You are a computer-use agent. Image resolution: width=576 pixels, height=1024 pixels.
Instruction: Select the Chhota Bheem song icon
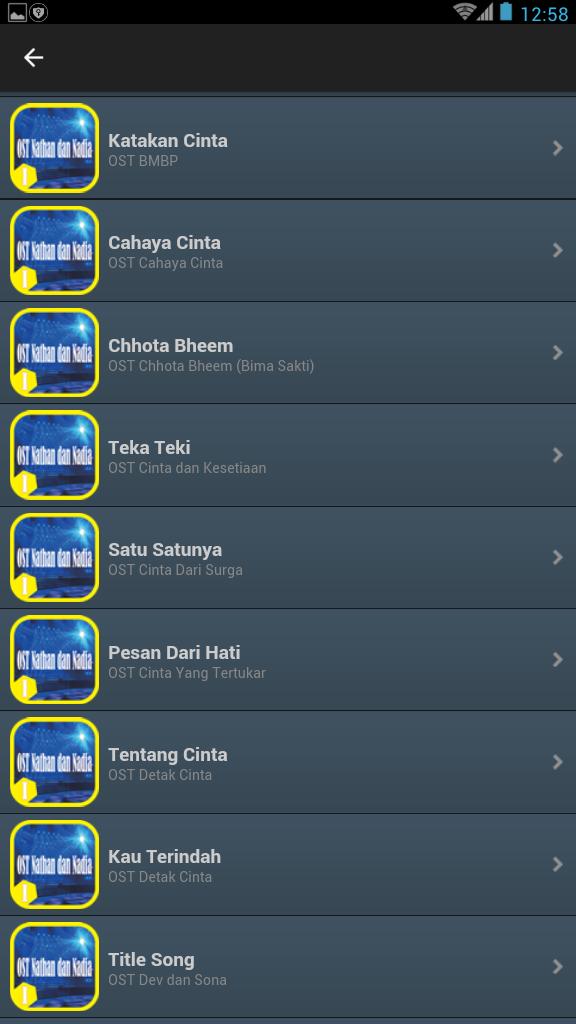(x=55, y=353)
